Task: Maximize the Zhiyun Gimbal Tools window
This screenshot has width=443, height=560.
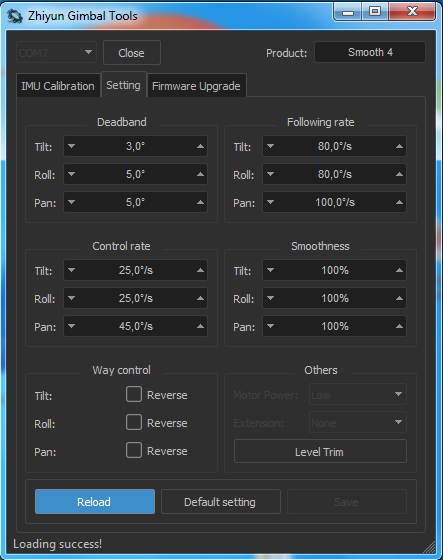Action: (375, 12)
